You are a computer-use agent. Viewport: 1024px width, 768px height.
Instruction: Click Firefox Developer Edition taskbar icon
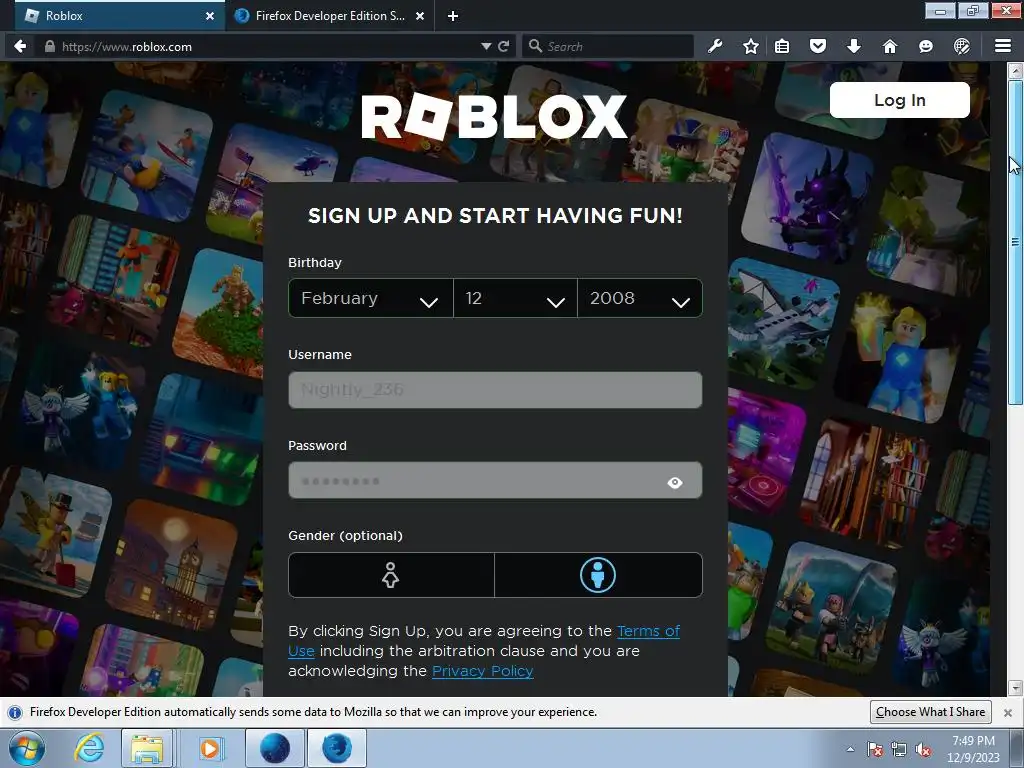tap(336, 748)
